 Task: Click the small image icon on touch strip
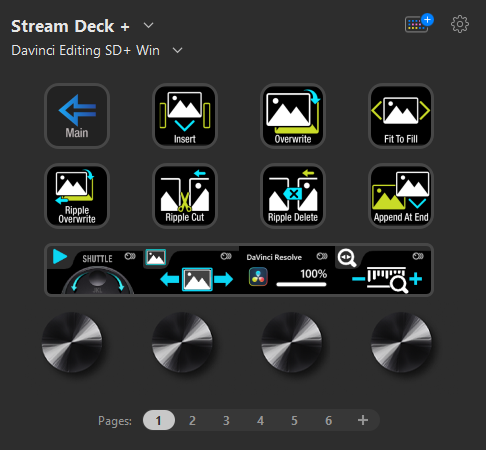(156, 257)
